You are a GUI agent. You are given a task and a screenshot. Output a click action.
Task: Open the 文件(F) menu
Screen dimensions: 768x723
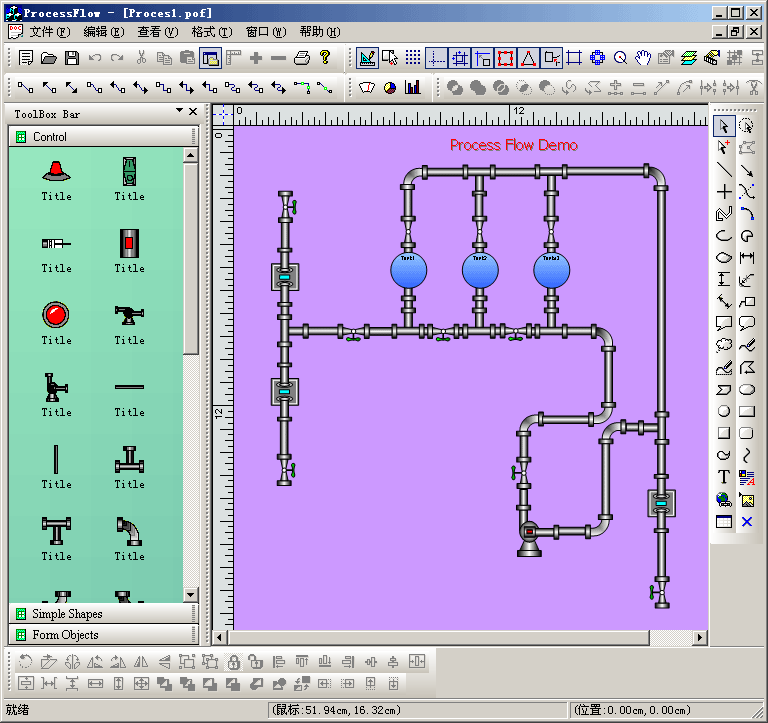click(47, 32)
